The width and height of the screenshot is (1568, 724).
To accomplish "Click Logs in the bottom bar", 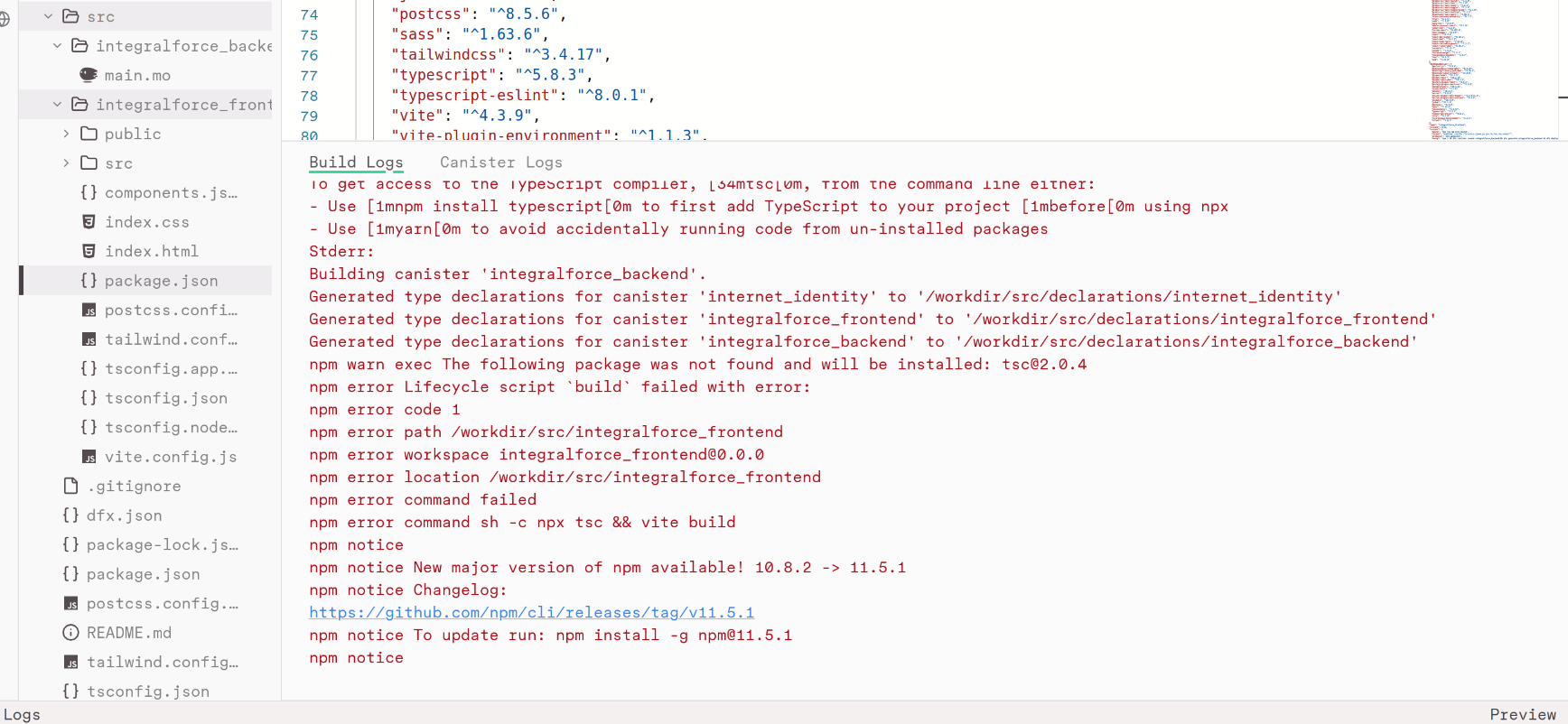I will [22, 714].
